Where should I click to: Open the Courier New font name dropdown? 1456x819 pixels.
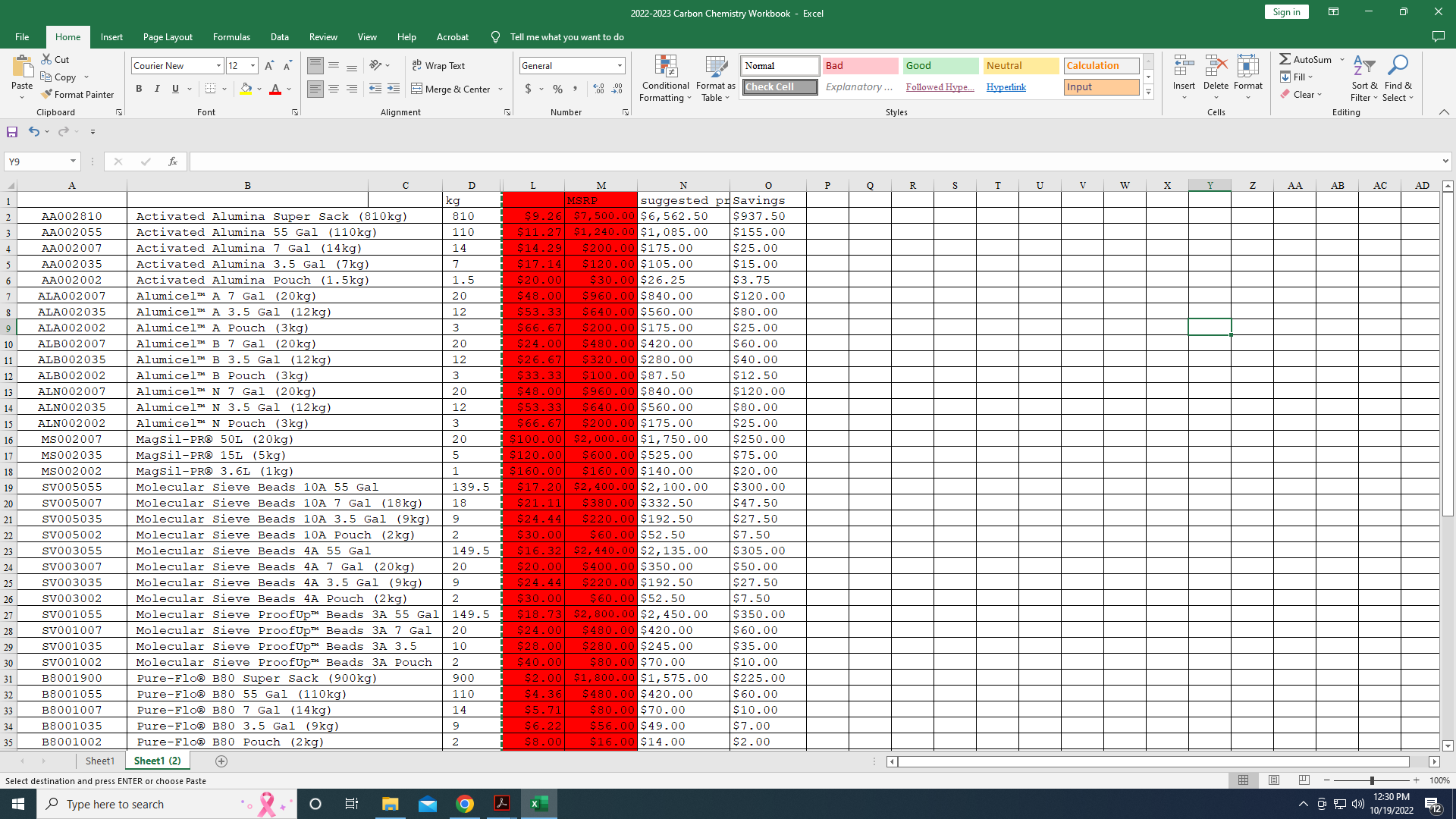219,66
